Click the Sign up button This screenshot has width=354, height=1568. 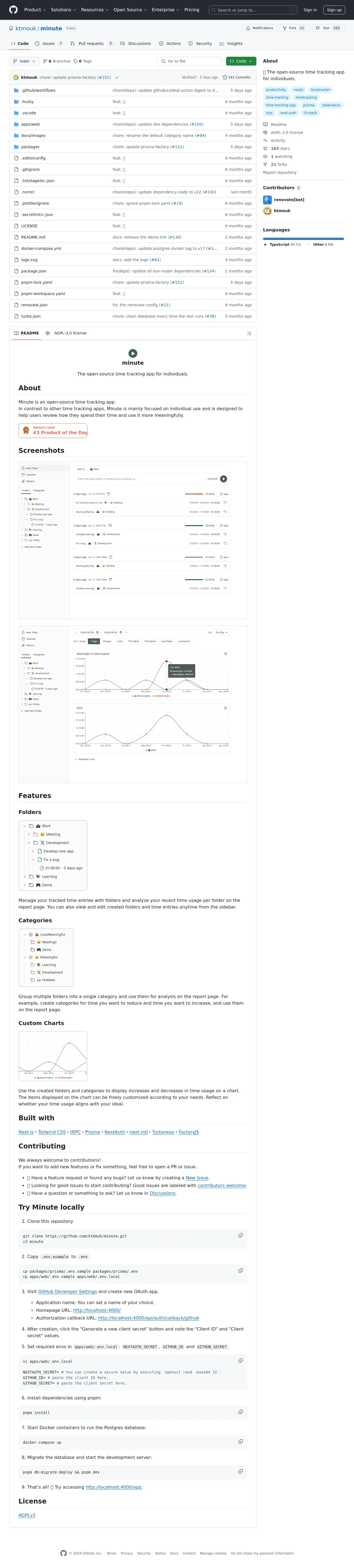click(334, 10)
